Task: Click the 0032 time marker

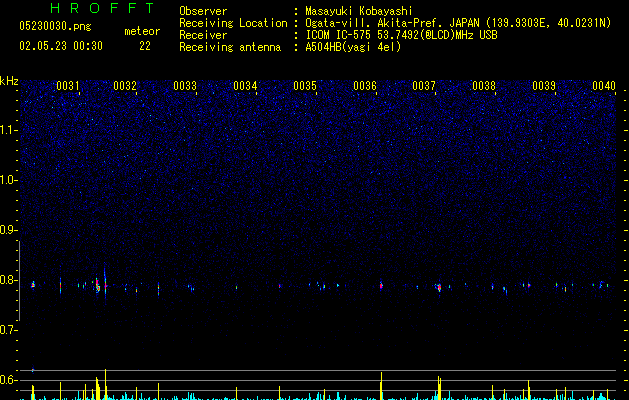Action: click(x=125, y=86)
